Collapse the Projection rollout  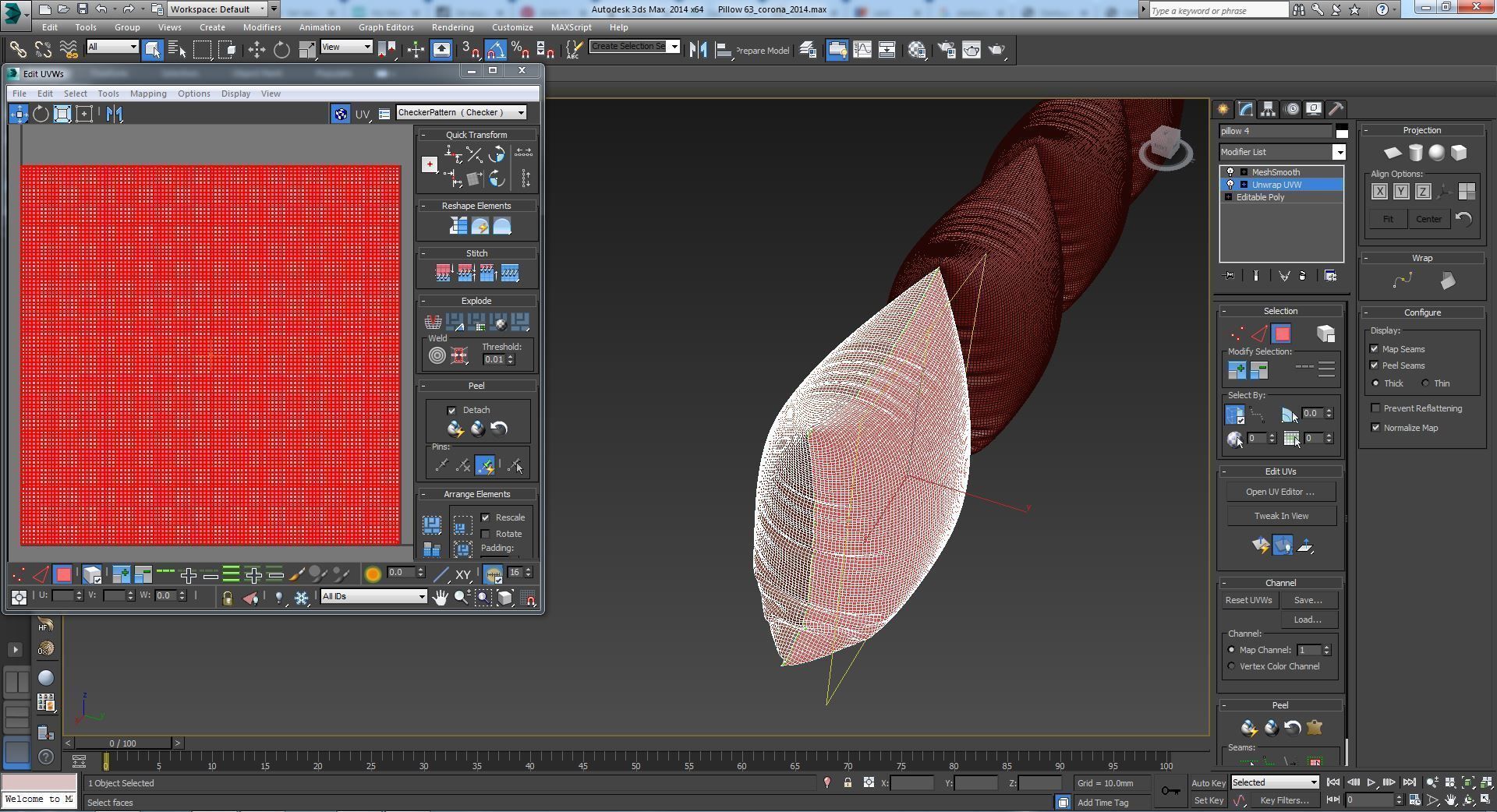1367,131
